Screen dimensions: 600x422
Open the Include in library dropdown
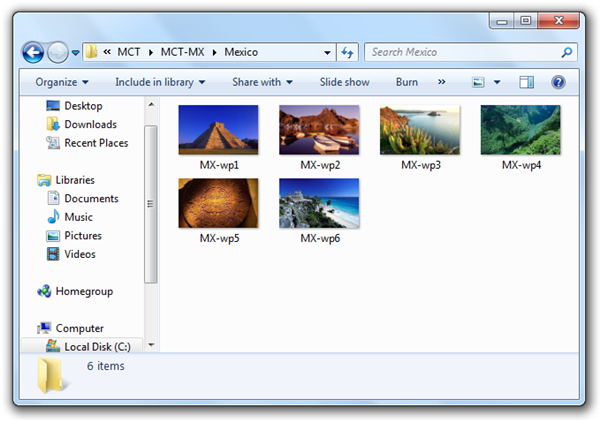[x=160, y=82]
